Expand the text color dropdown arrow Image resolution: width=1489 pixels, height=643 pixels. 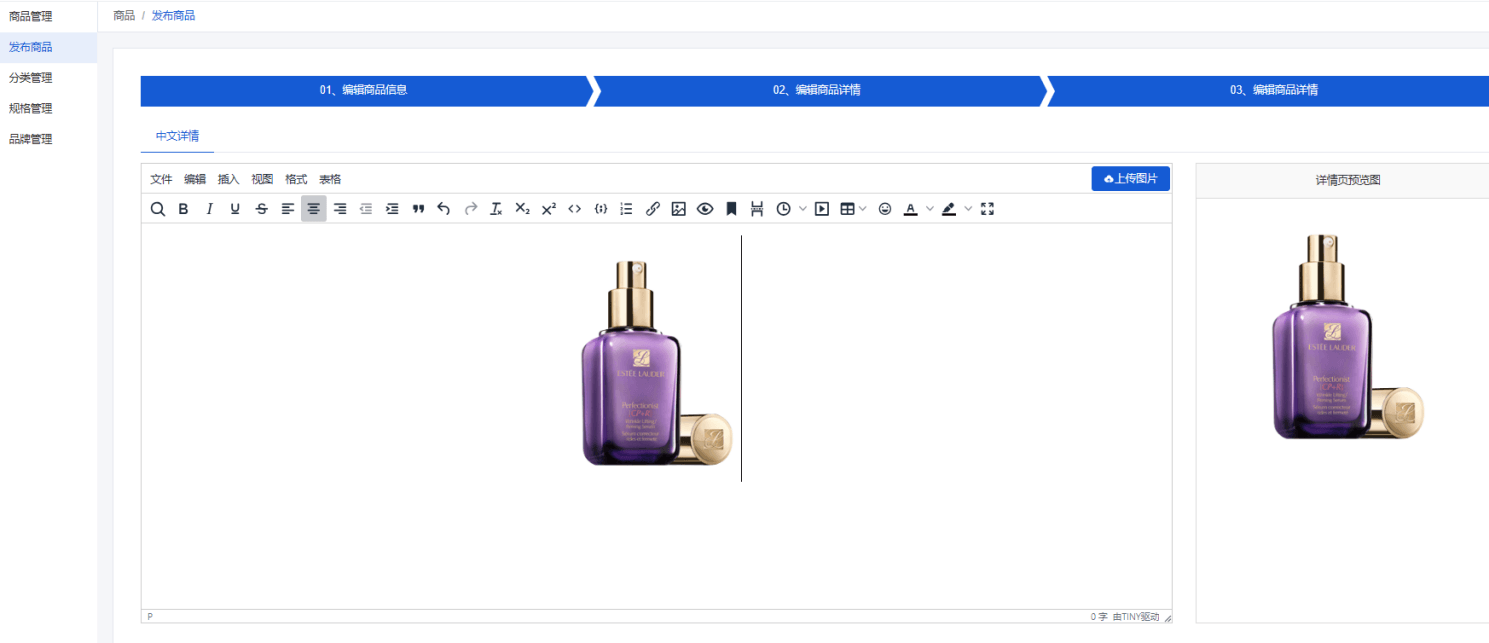pos(930,209)
